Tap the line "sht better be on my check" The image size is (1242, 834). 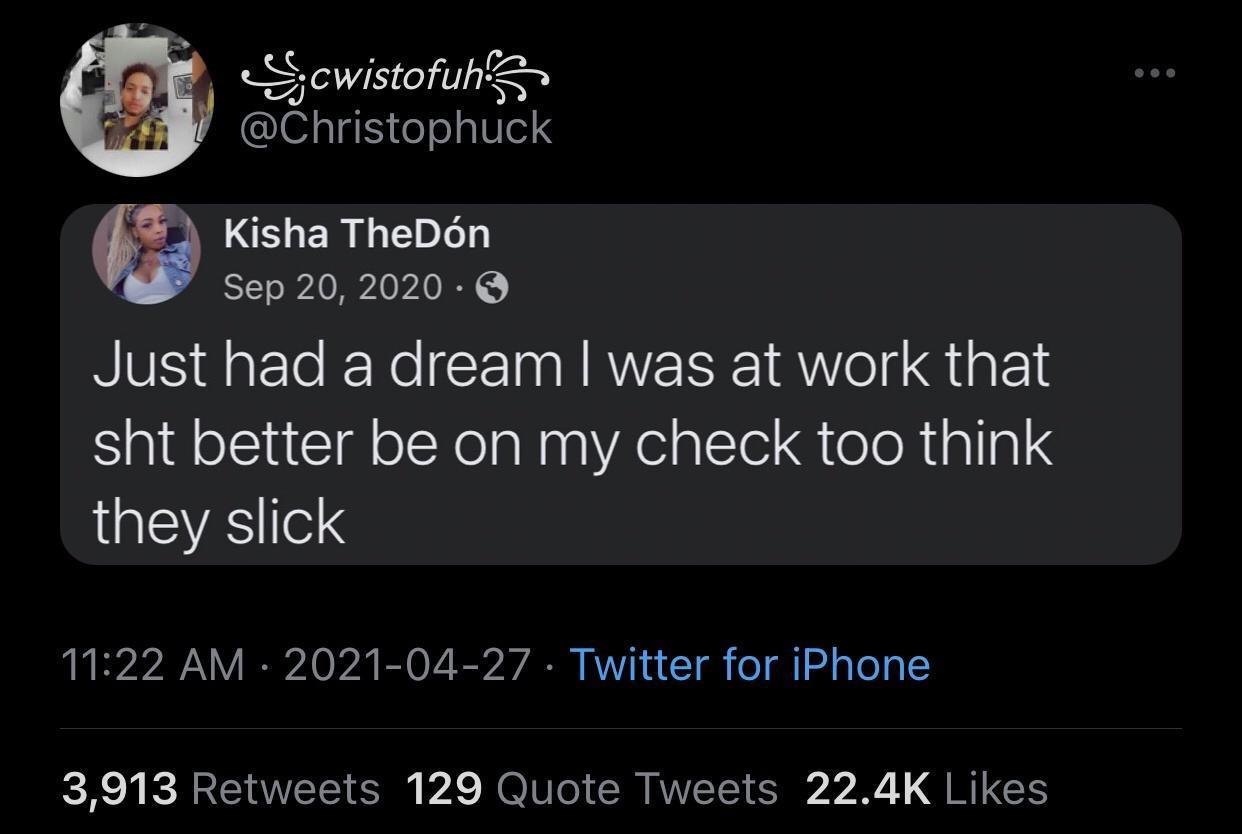[572, 443]
